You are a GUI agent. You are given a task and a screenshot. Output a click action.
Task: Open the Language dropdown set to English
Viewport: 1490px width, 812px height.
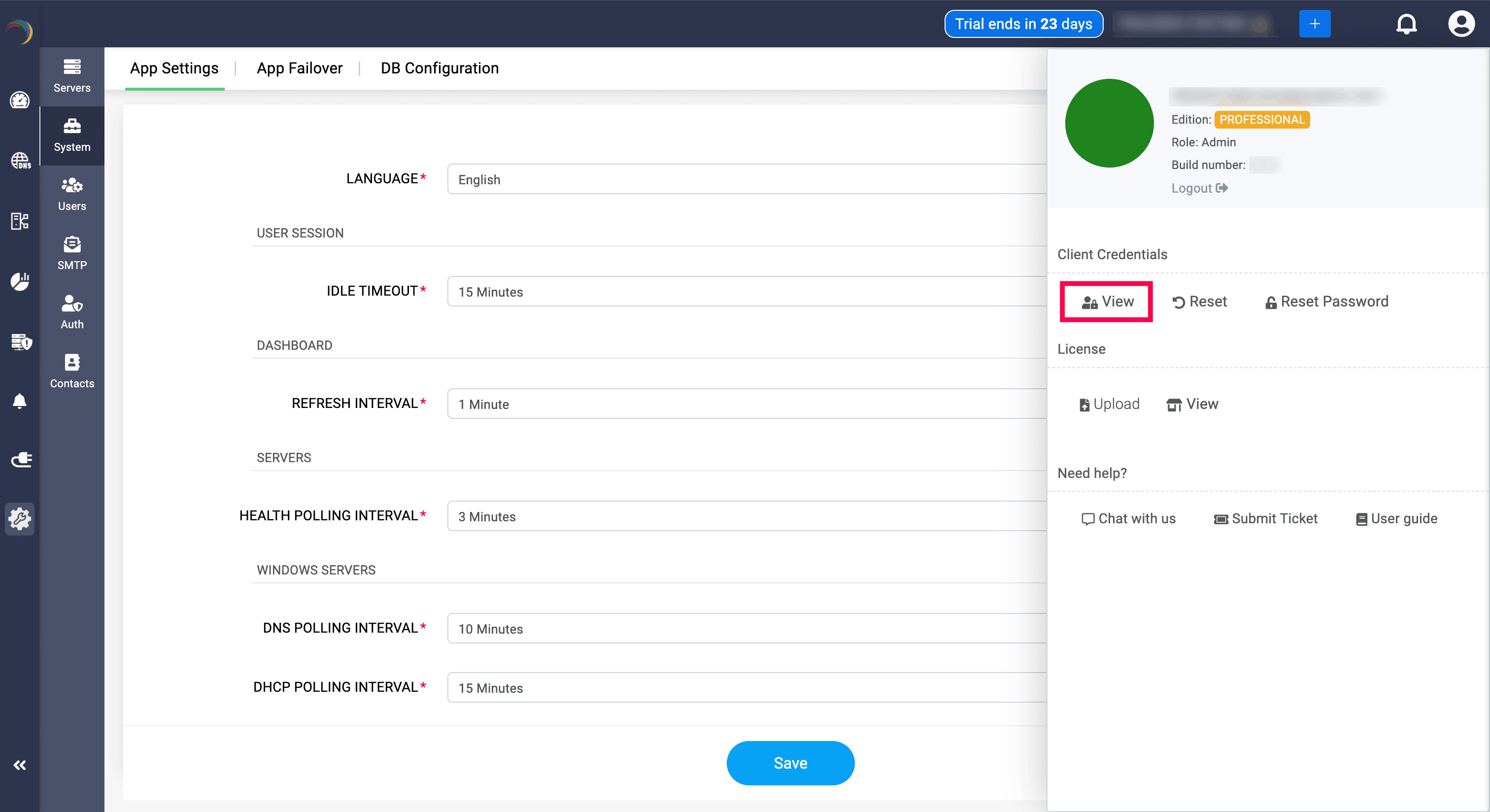pos(746,179)
